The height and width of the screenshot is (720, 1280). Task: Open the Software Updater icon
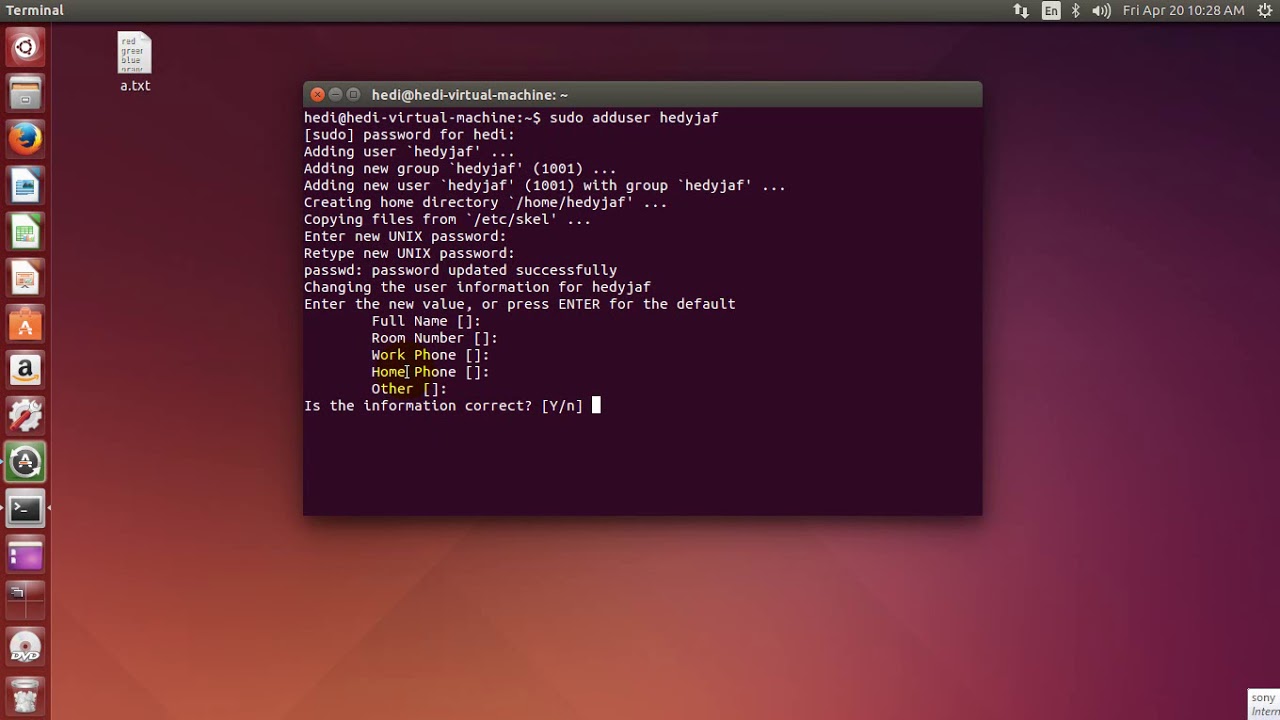point(25,462)
